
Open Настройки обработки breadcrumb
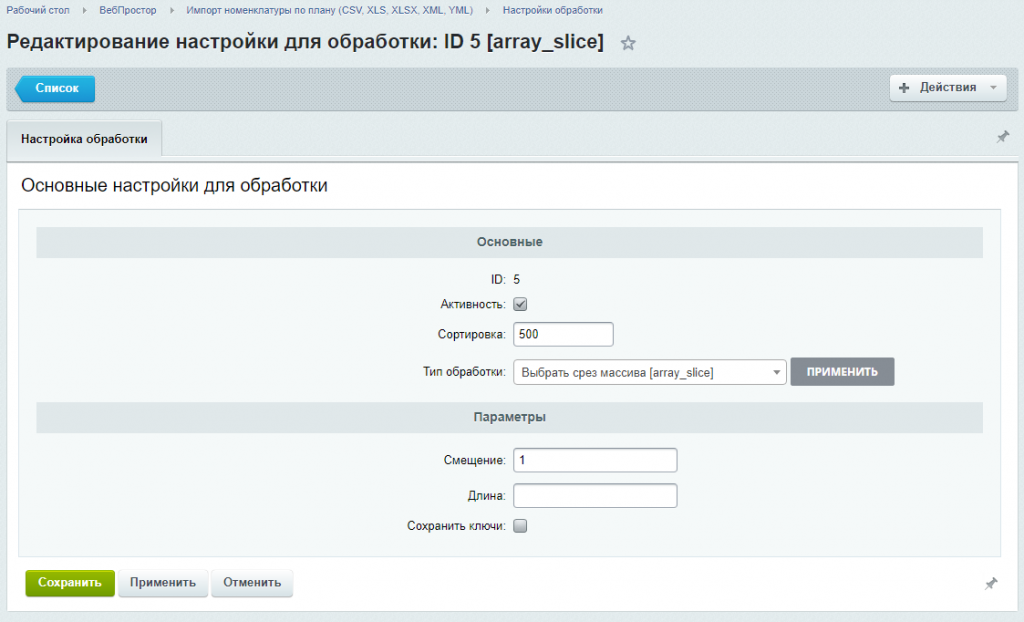click(552, 10)
